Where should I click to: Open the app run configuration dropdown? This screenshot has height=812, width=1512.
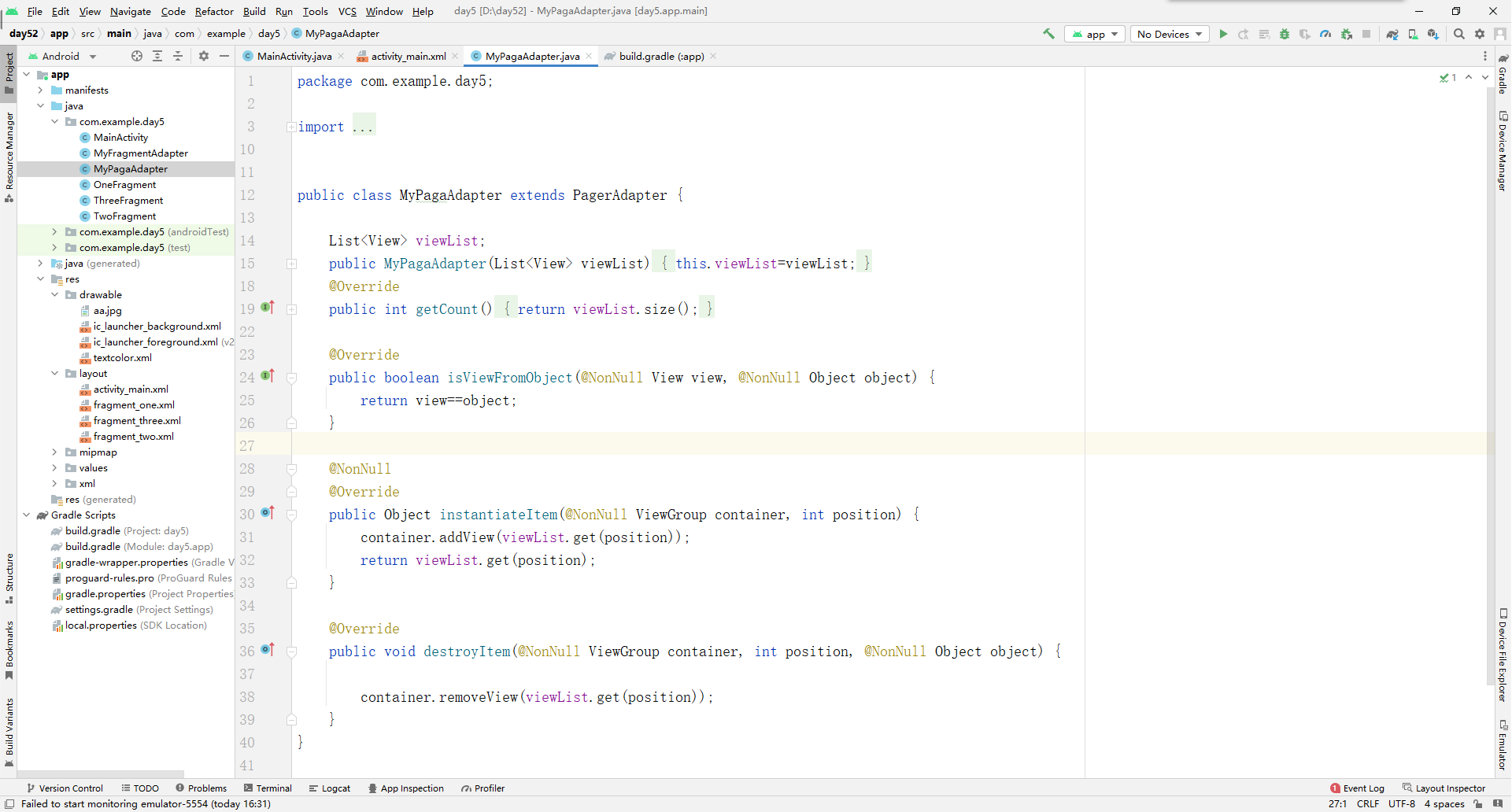coord(1095,34)
